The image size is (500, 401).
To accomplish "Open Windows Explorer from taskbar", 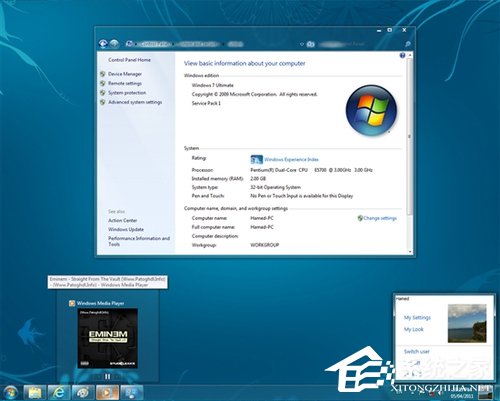I will tap(35, 393).
